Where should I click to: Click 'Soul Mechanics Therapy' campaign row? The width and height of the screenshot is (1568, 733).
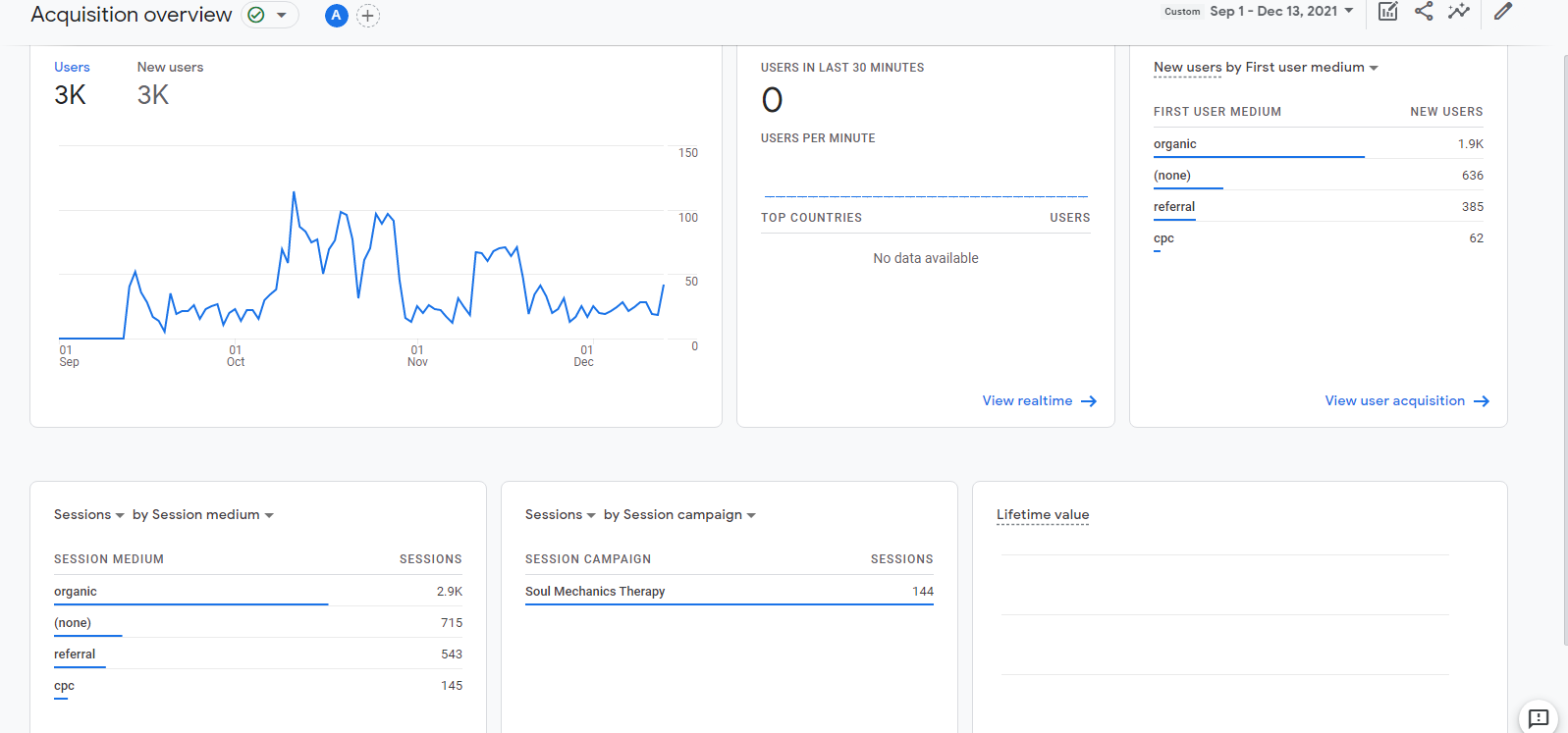(729, 591)
